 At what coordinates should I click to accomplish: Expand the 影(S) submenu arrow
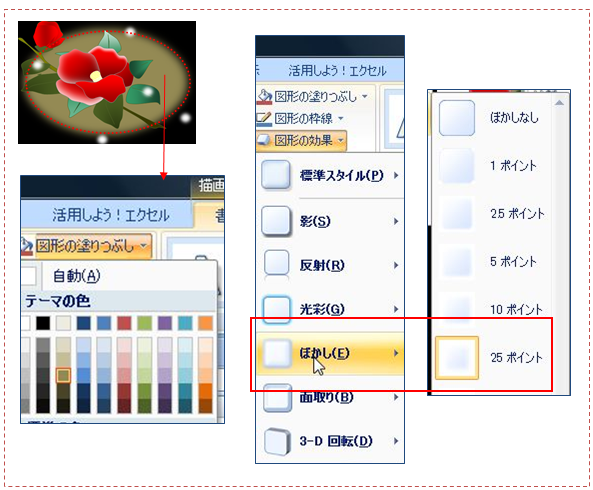(396, 221)
